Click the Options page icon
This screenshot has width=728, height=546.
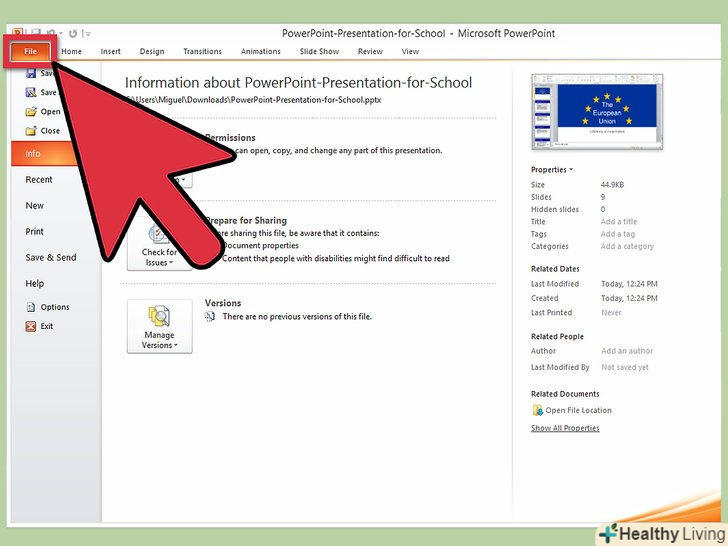[31, 307]
